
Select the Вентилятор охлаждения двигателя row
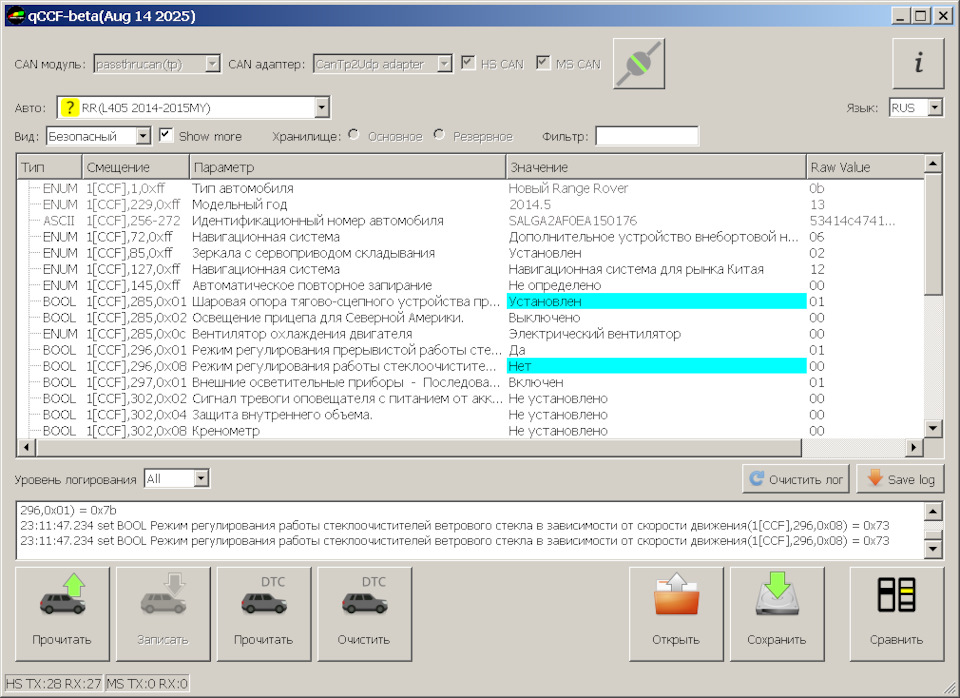[470, 334]
